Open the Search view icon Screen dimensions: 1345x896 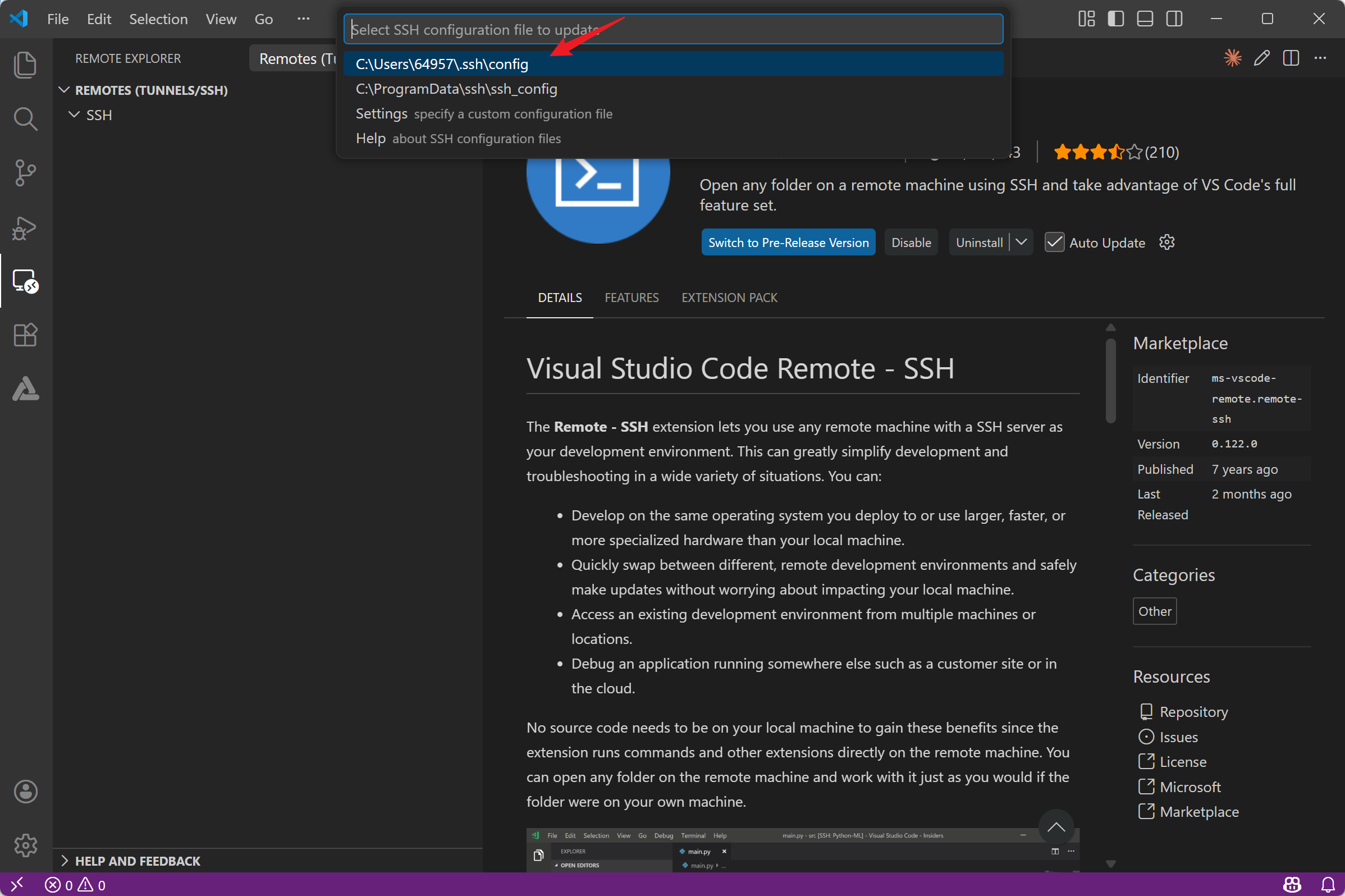coord(25,119)
